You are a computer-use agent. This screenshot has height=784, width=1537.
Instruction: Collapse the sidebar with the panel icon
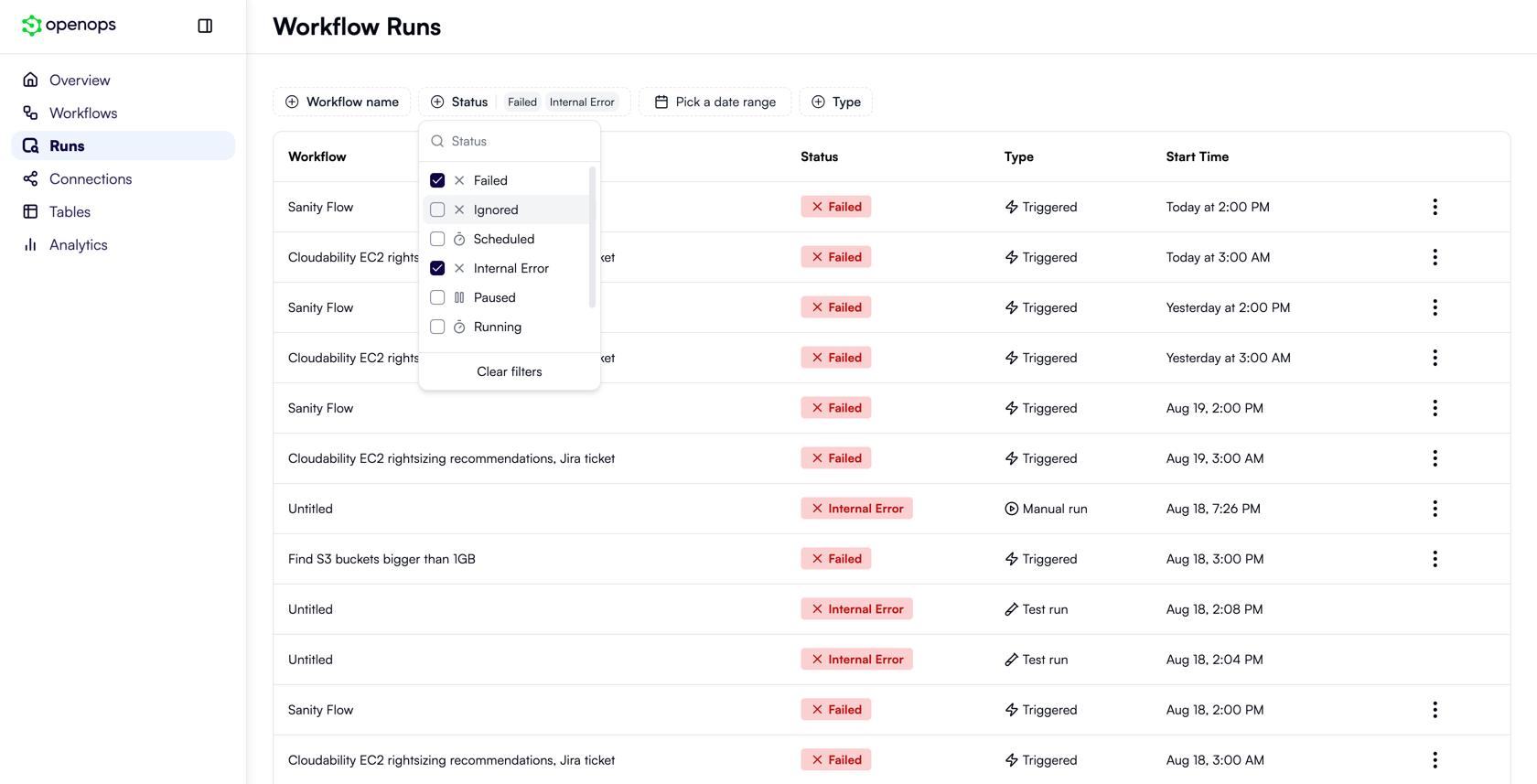point(205,26)
